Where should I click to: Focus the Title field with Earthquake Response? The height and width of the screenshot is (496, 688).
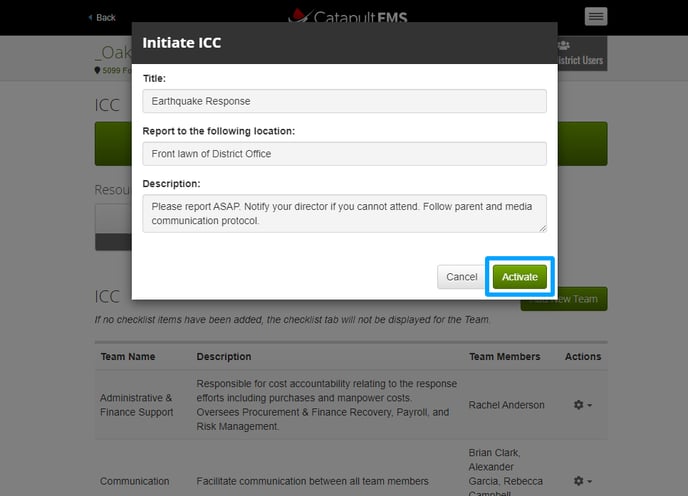[x=344, y=101]
